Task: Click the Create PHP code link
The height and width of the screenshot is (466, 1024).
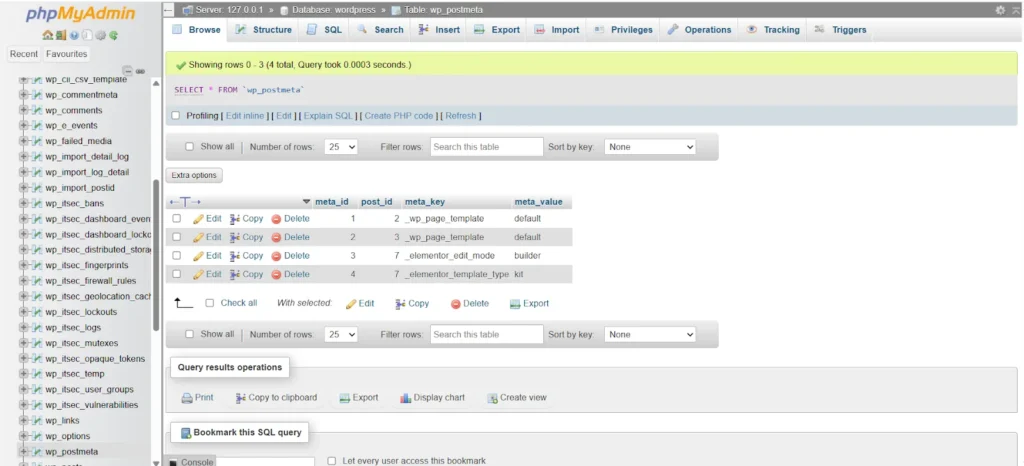Action: (x=399, y=116)
